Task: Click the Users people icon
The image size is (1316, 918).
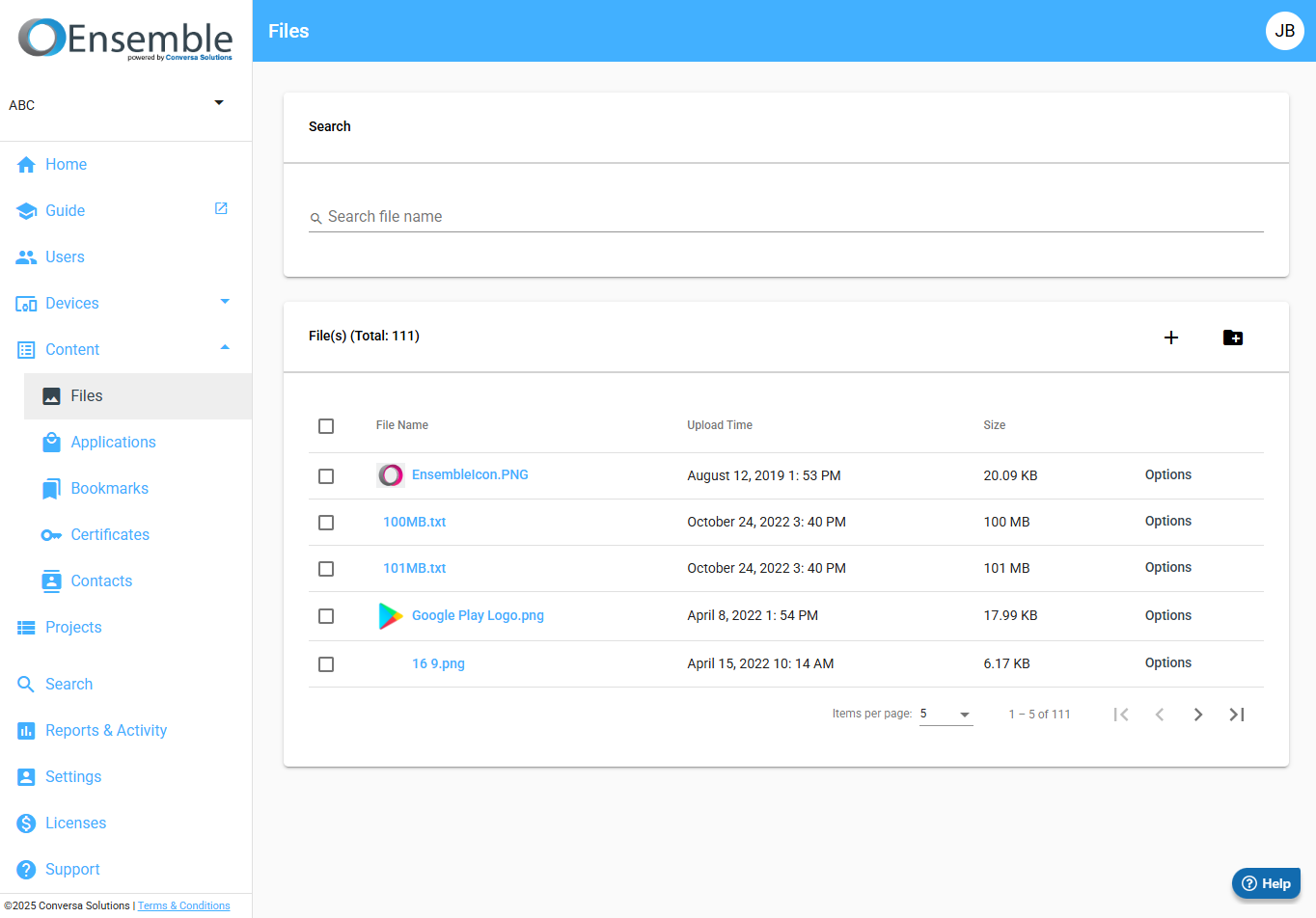Action: (26, 257)
